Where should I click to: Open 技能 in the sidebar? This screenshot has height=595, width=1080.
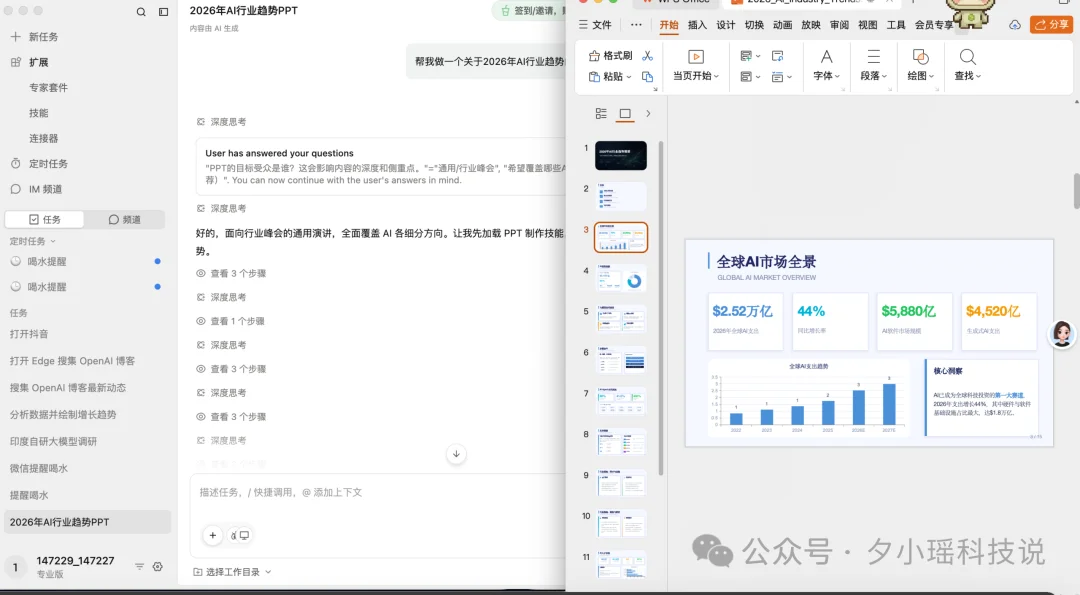39,113
